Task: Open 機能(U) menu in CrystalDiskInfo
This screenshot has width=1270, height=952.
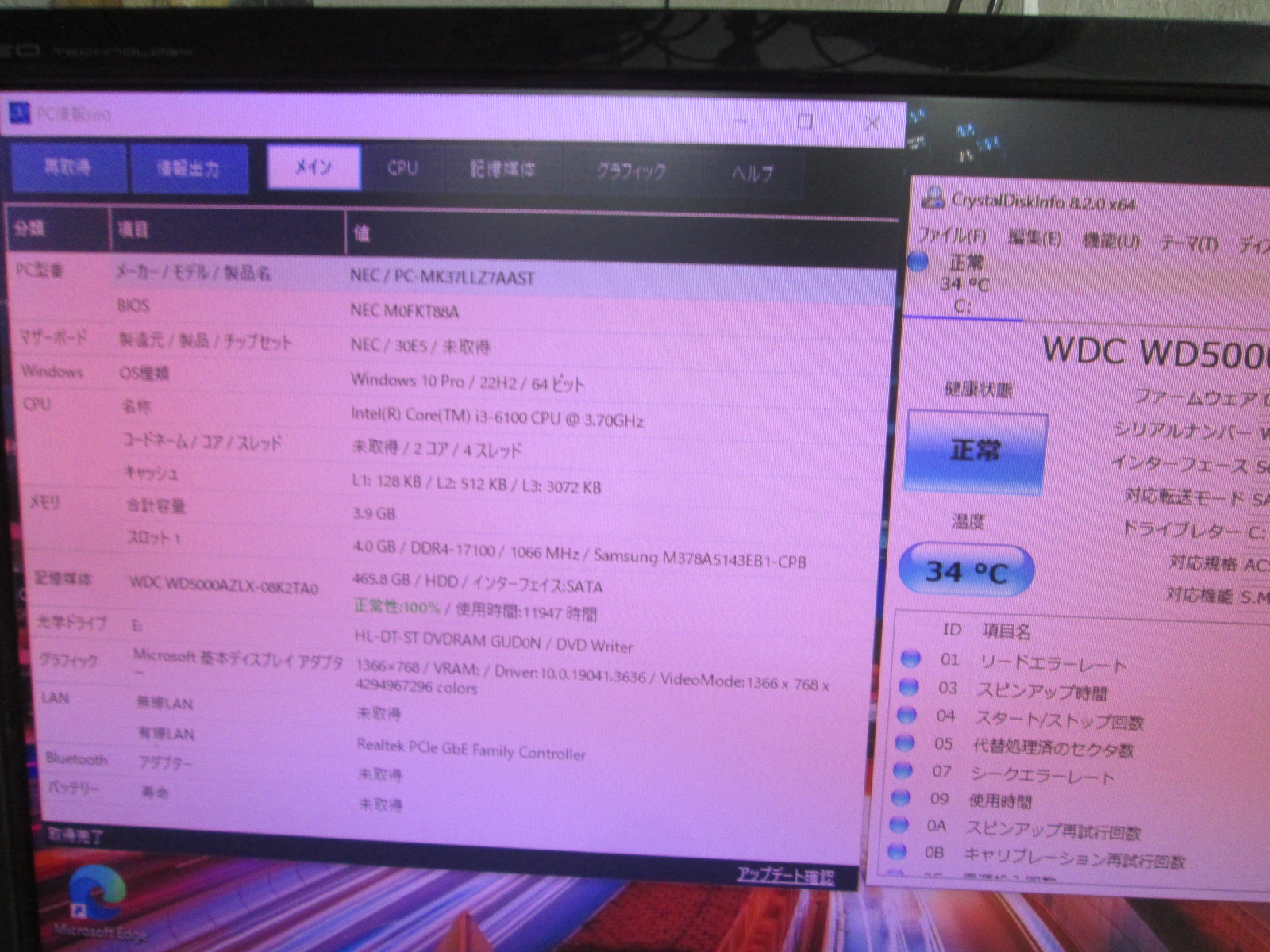Action: 1110,240
